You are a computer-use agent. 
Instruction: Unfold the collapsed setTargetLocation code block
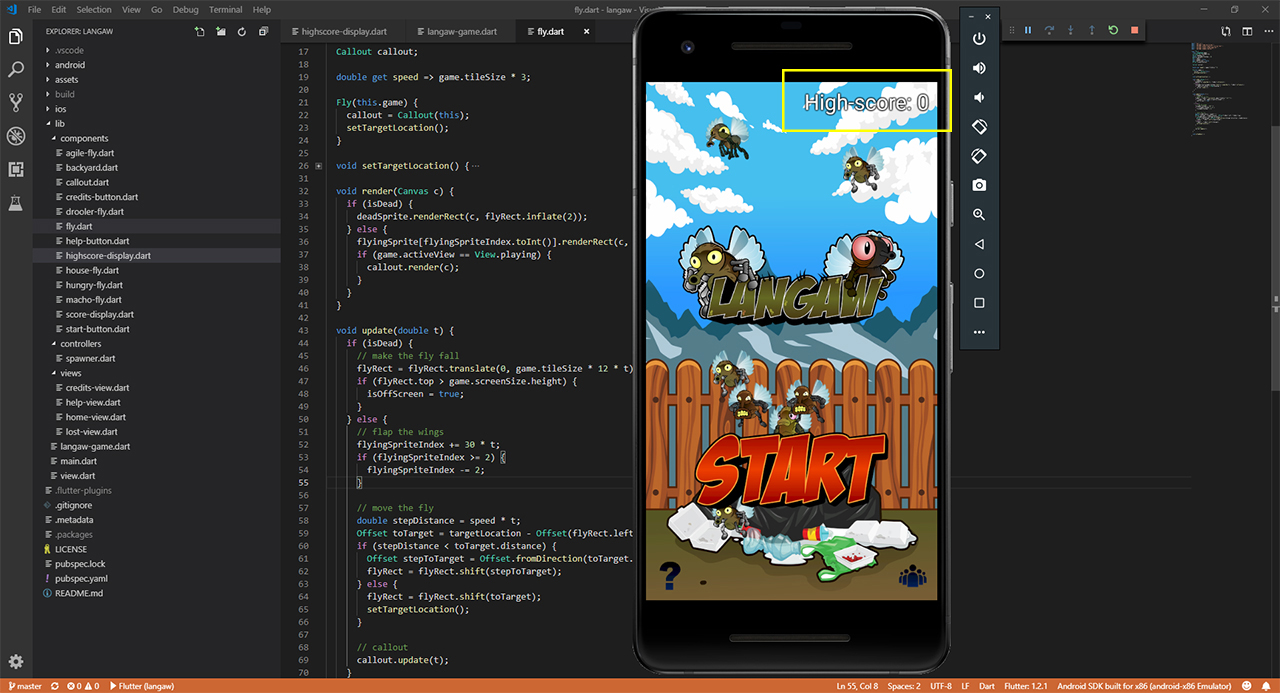click(318, 166)
